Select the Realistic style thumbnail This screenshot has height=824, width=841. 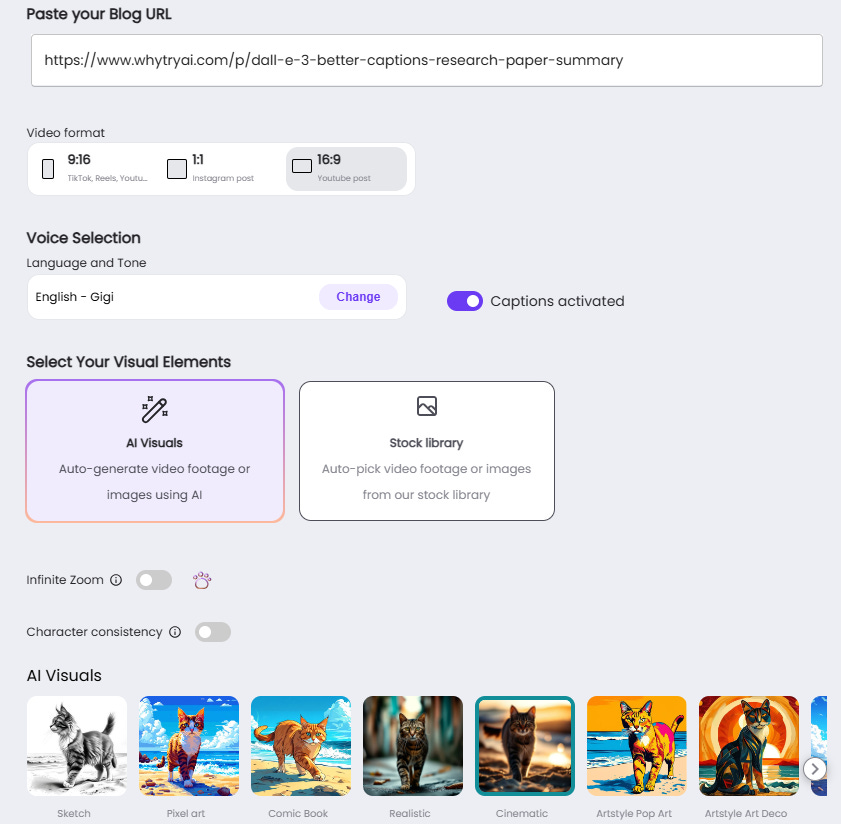click(x=413, y=746)
